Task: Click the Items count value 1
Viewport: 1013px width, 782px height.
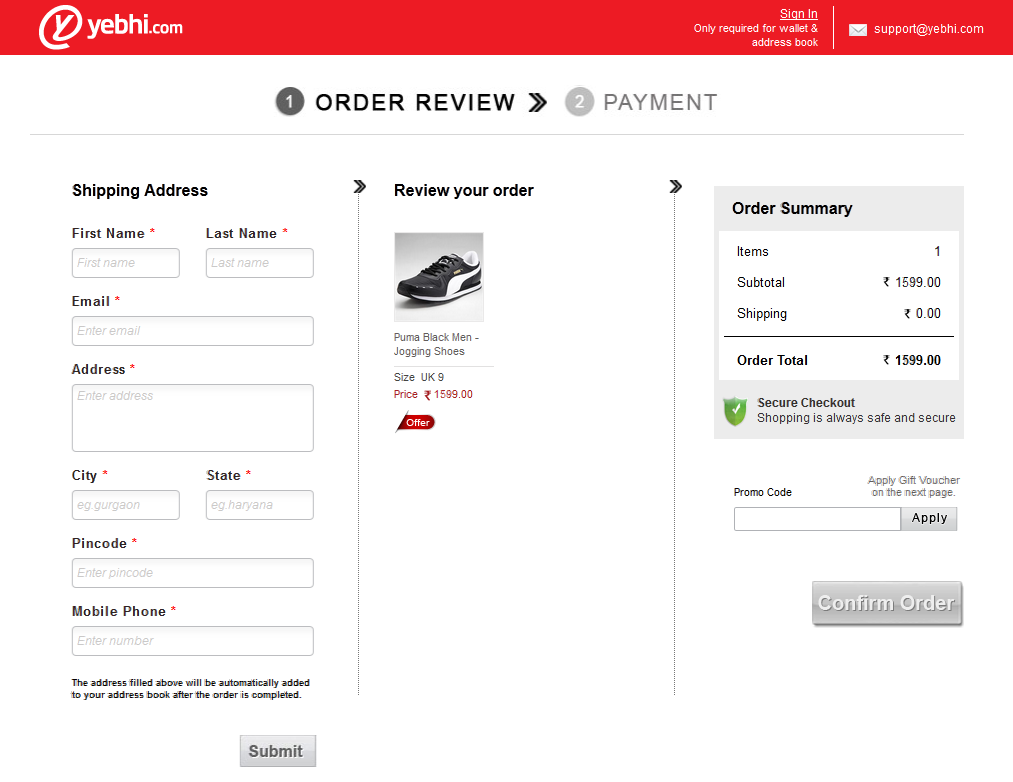Action: pos(937,251)
